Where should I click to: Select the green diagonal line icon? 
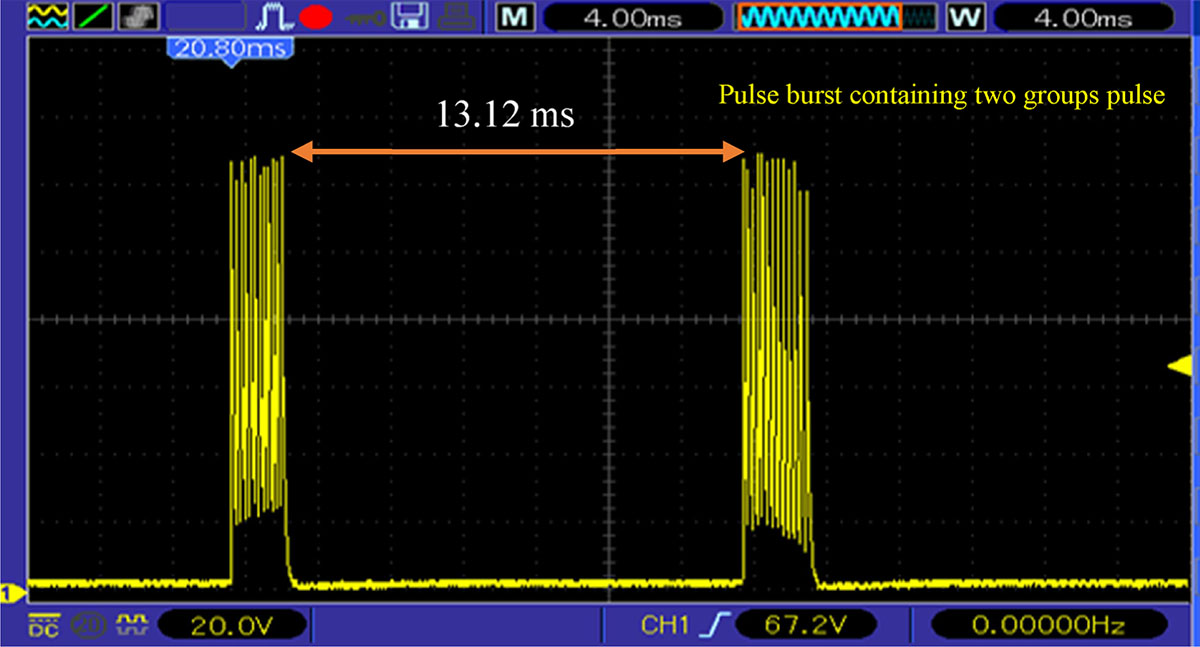click(x=94, y=17)
